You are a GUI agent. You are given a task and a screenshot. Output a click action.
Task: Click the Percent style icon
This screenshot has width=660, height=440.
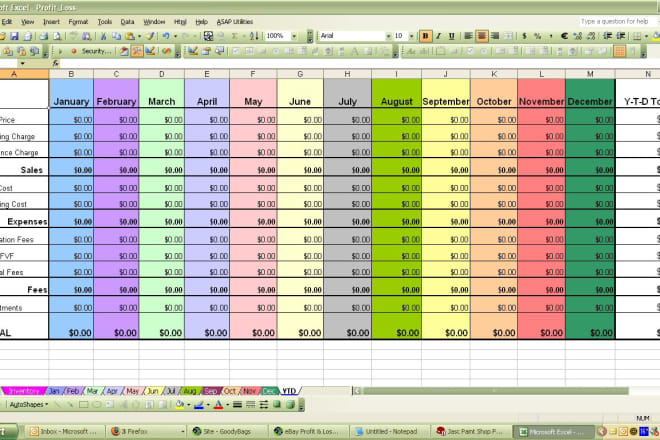[537, 36]
